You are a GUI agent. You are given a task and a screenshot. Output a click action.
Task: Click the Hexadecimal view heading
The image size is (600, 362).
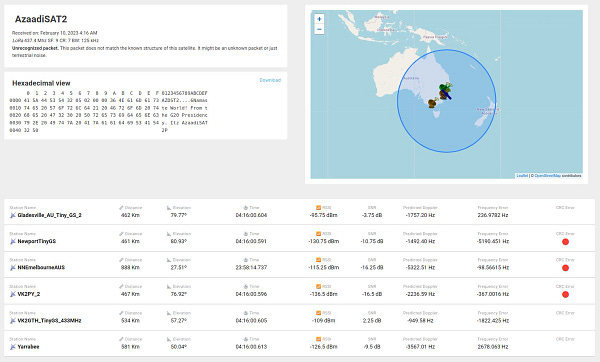41,83
